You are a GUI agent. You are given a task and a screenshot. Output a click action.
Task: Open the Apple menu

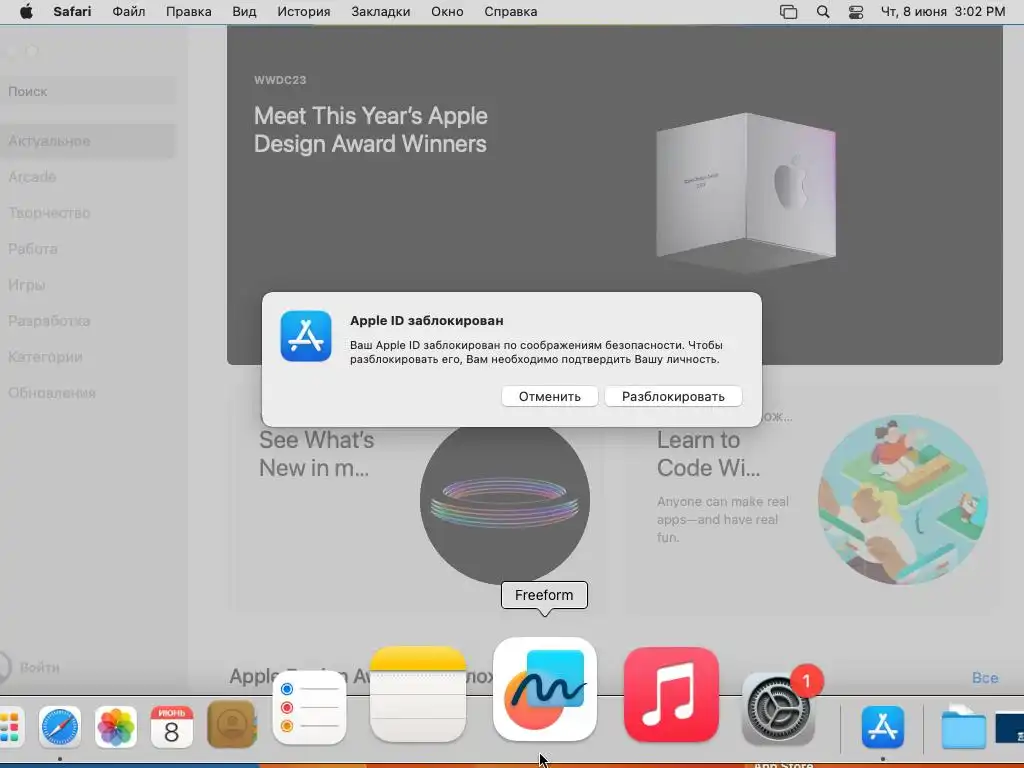[26, 11]
